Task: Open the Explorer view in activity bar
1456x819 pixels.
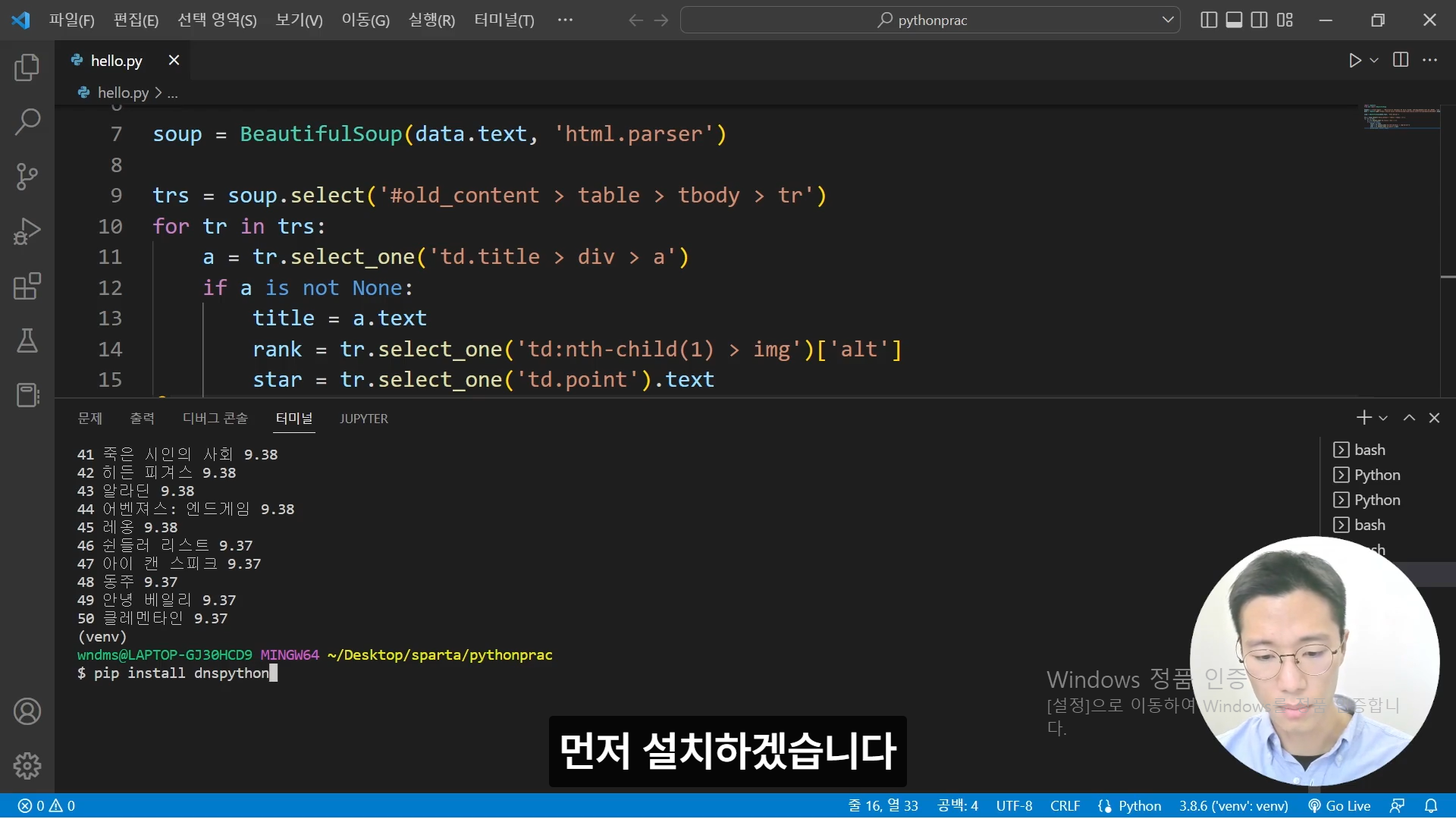Action: (27, 67)
